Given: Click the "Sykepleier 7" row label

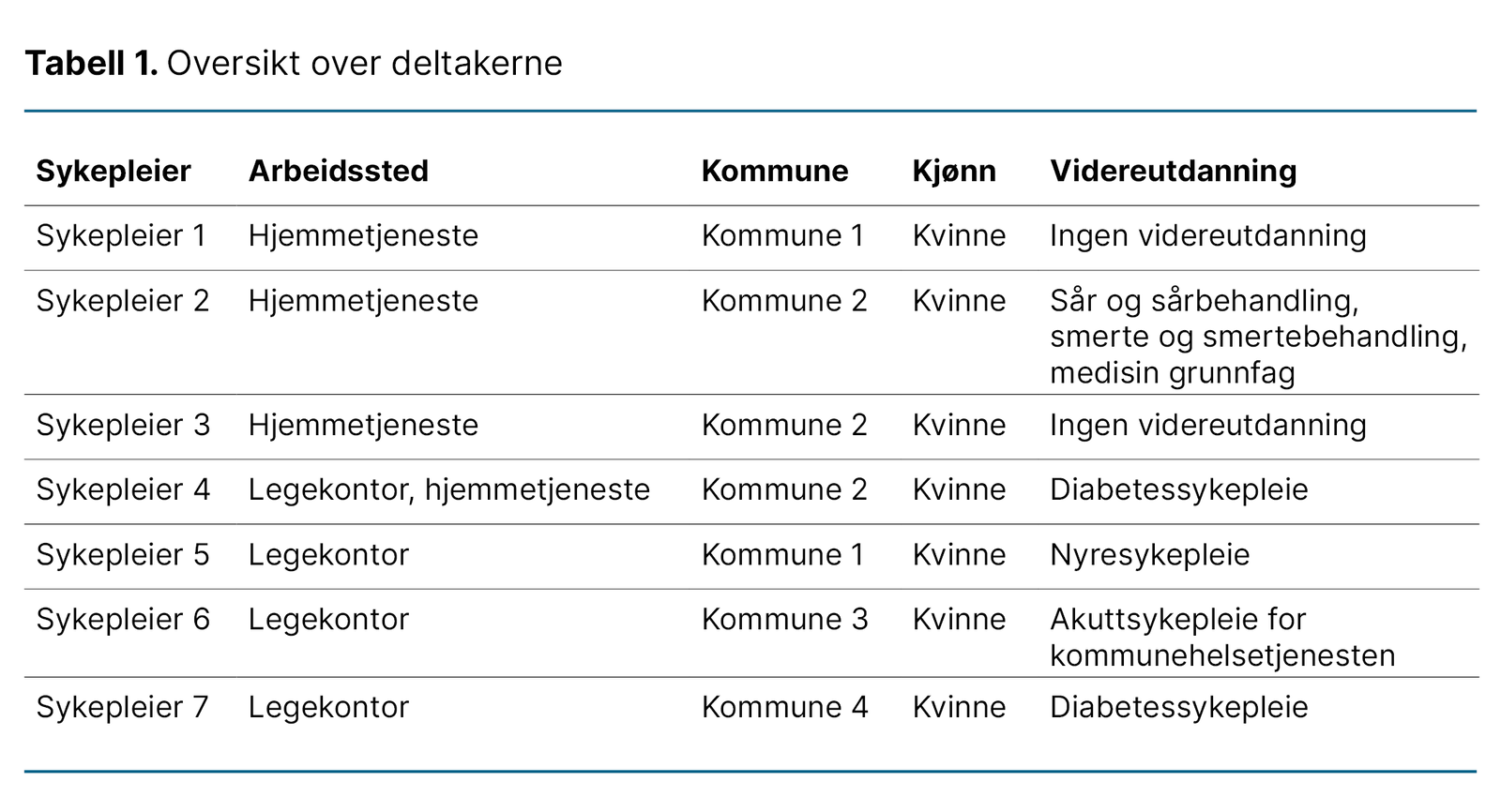Looking at the screenshot, I should click(123, 706).
